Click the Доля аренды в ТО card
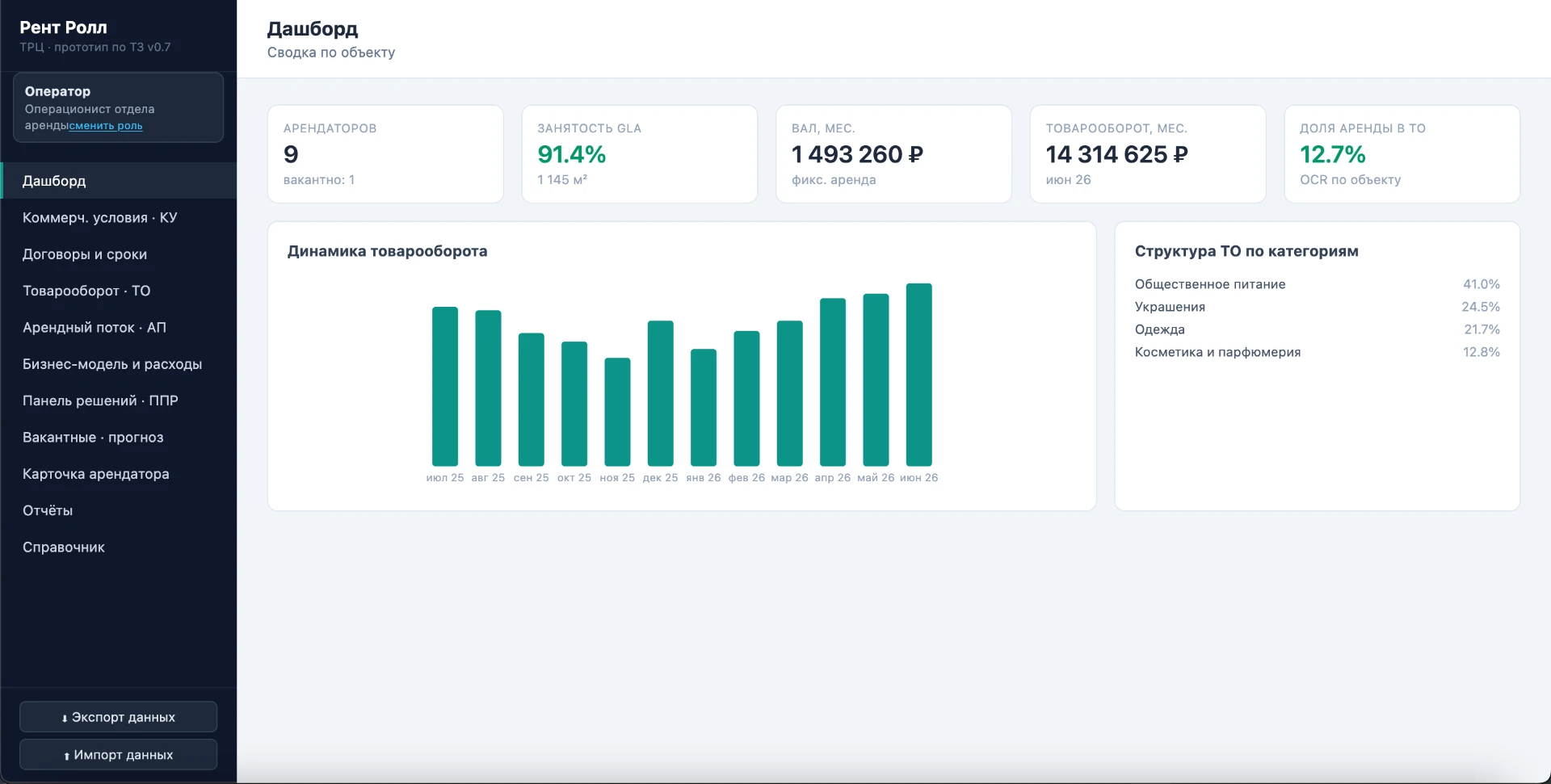 (x=1402, y=154)
